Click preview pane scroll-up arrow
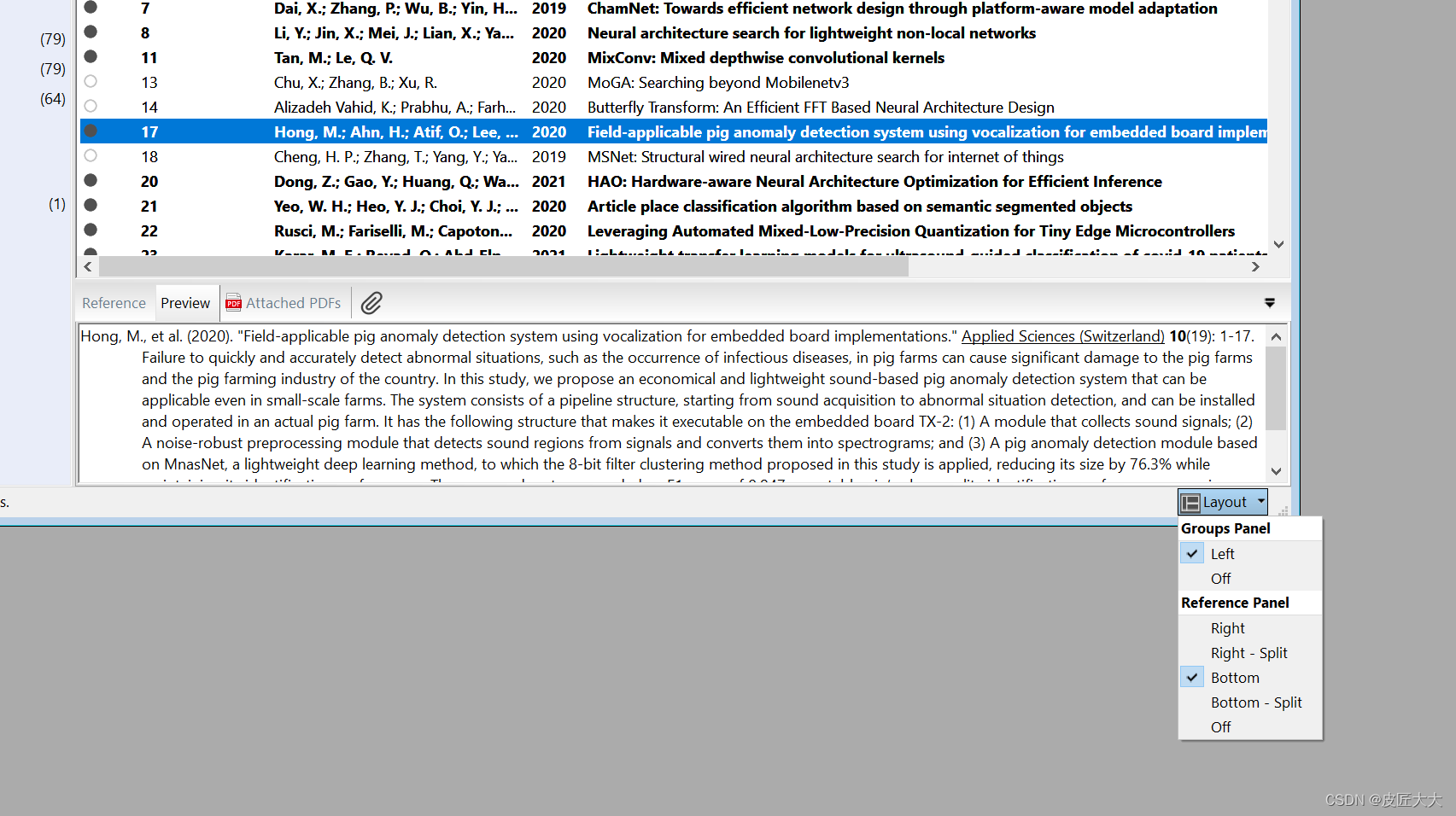1456x816 pixels. pyautogui.click(x=1276, y=336)
